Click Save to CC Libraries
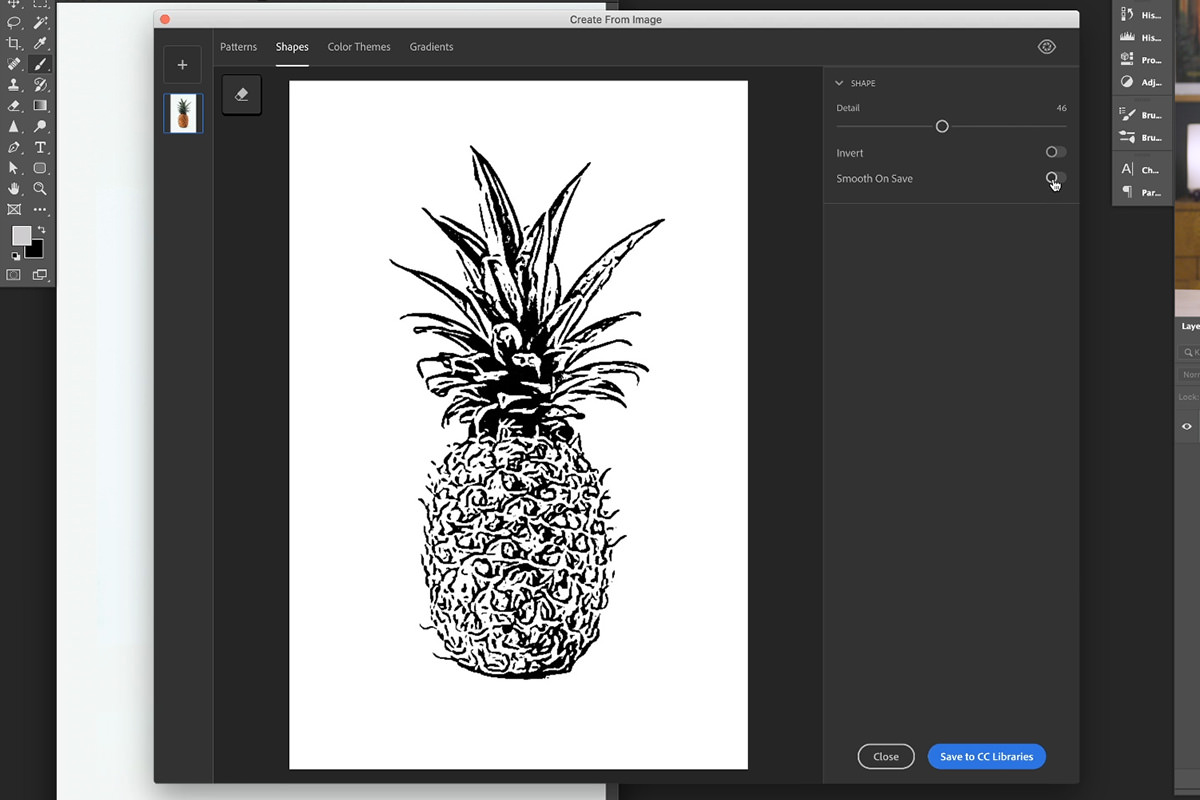Viewport: 1200px width, 800px height. (987, 756)
